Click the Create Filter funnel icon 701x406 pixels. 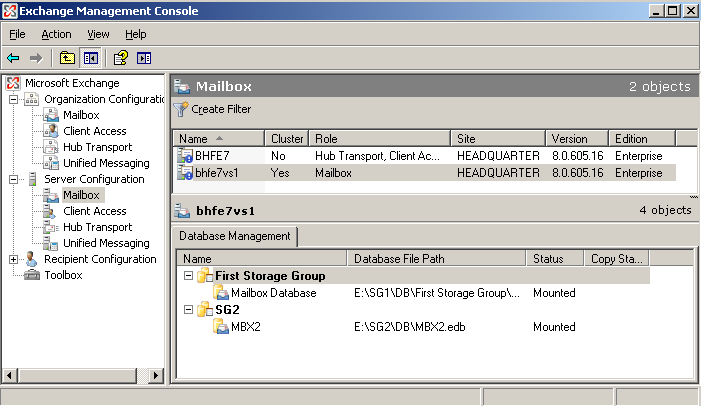pos(181,109)
